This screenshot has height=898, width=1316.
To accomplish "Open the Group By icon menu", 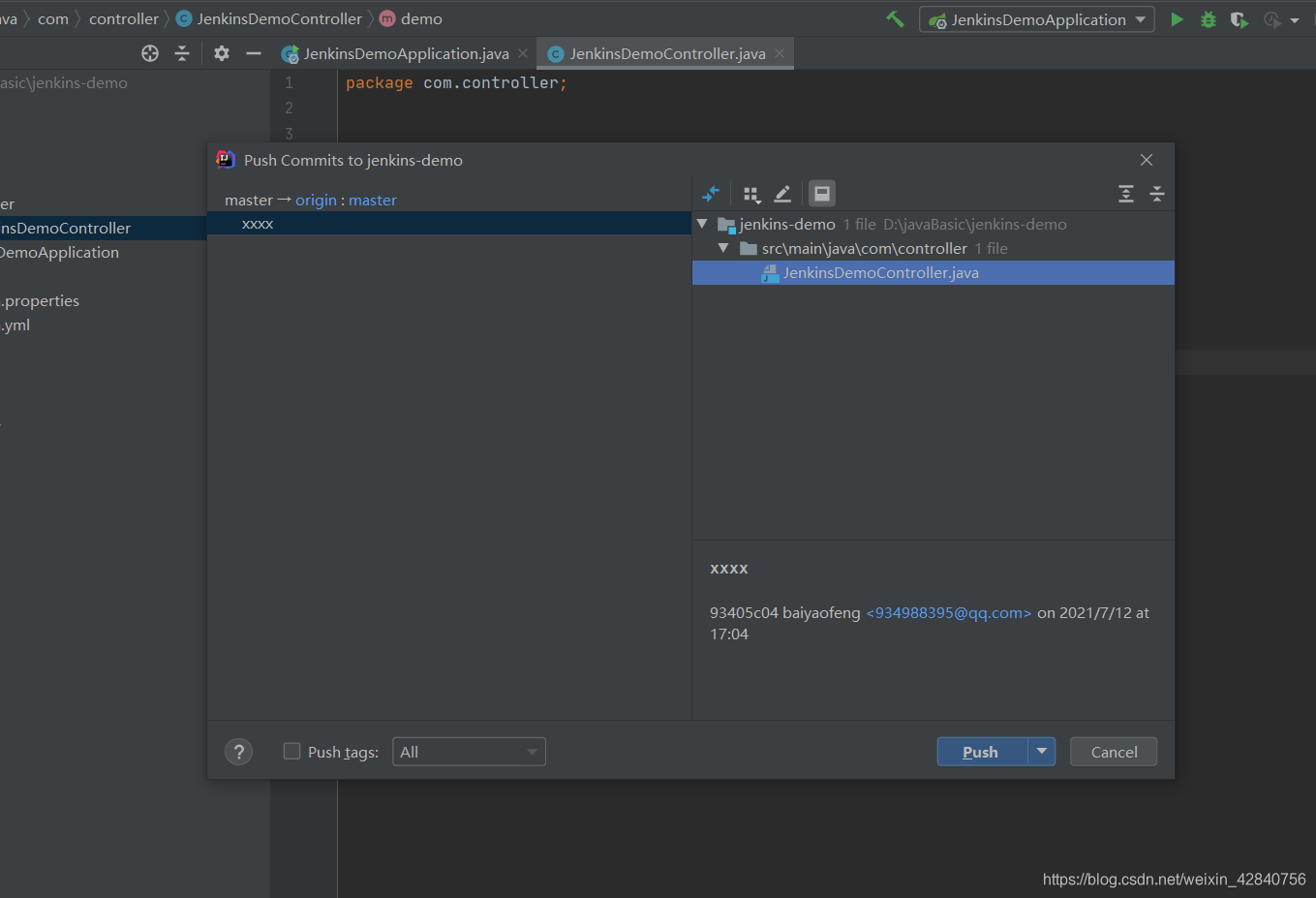I will coord(751,195).
